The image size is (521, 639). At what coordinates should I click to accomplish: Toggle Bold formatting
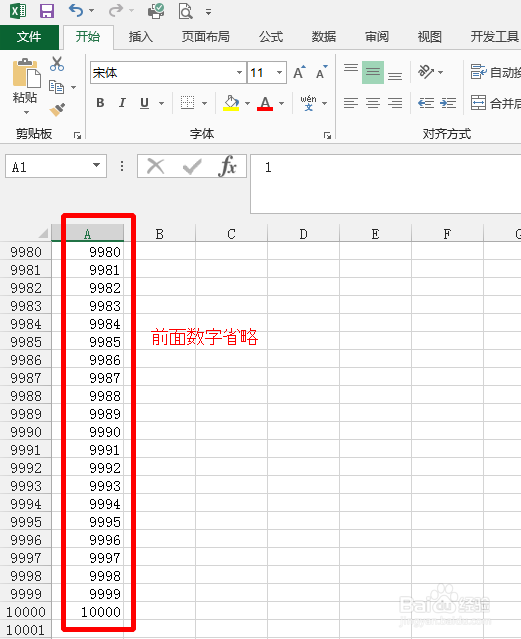click(x=100, y=103)
